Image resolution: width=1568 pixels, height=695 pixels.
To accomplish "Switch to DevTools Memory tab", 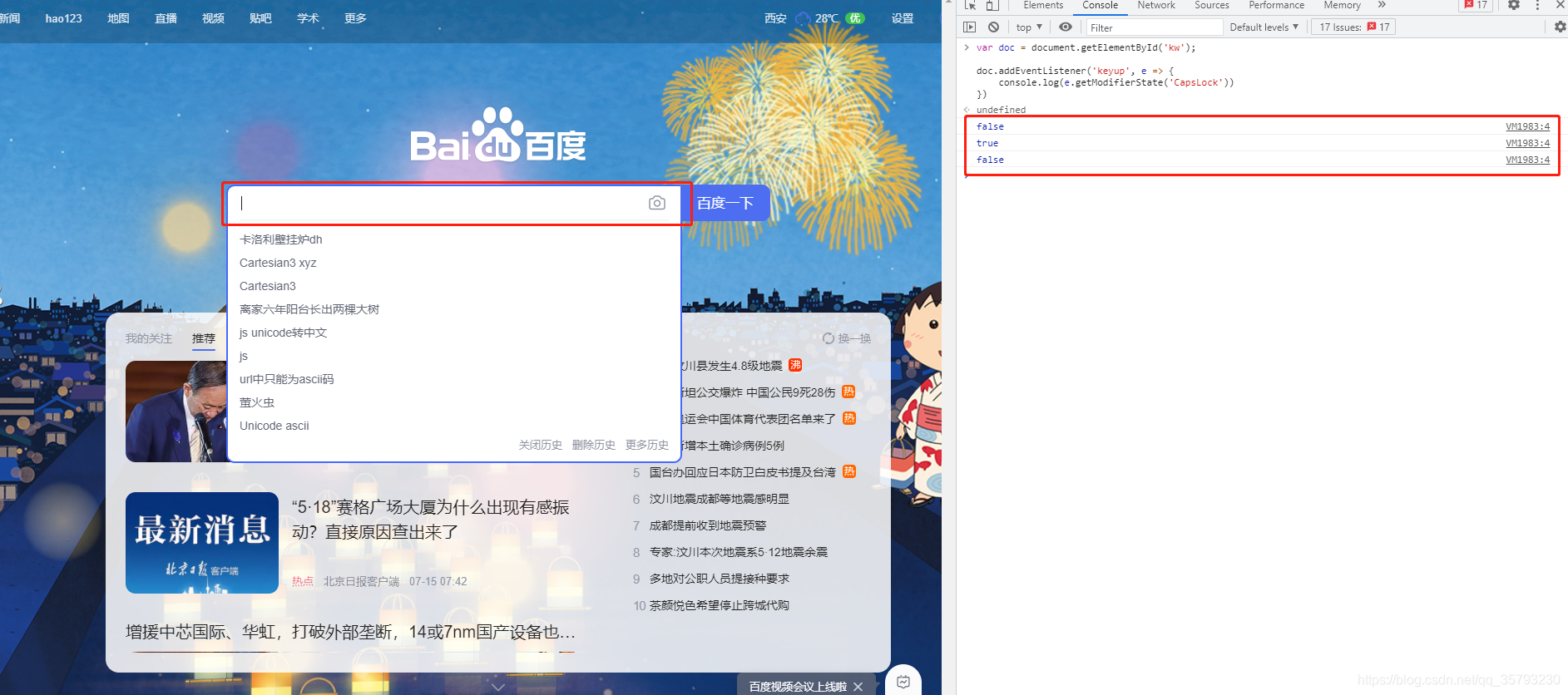I will pos(1343,5).
